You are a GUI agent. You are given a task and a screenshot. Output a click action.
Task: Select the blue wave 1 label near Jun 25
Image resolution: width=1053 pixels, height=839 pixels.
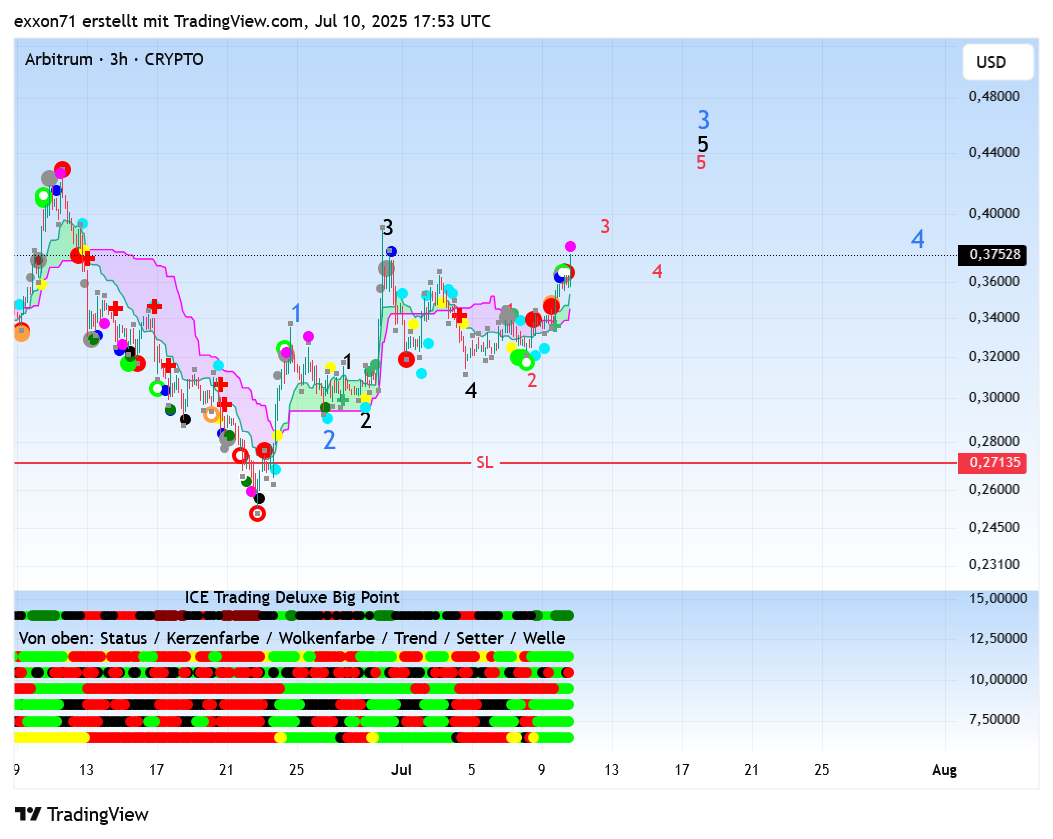coord(296,313)
